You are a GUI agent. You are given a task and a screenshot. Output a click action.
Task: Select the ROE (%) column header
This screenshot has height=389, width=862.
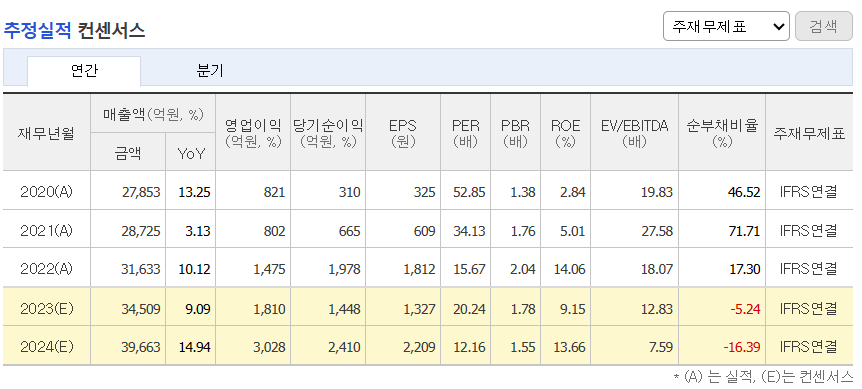tap(566, 133)
